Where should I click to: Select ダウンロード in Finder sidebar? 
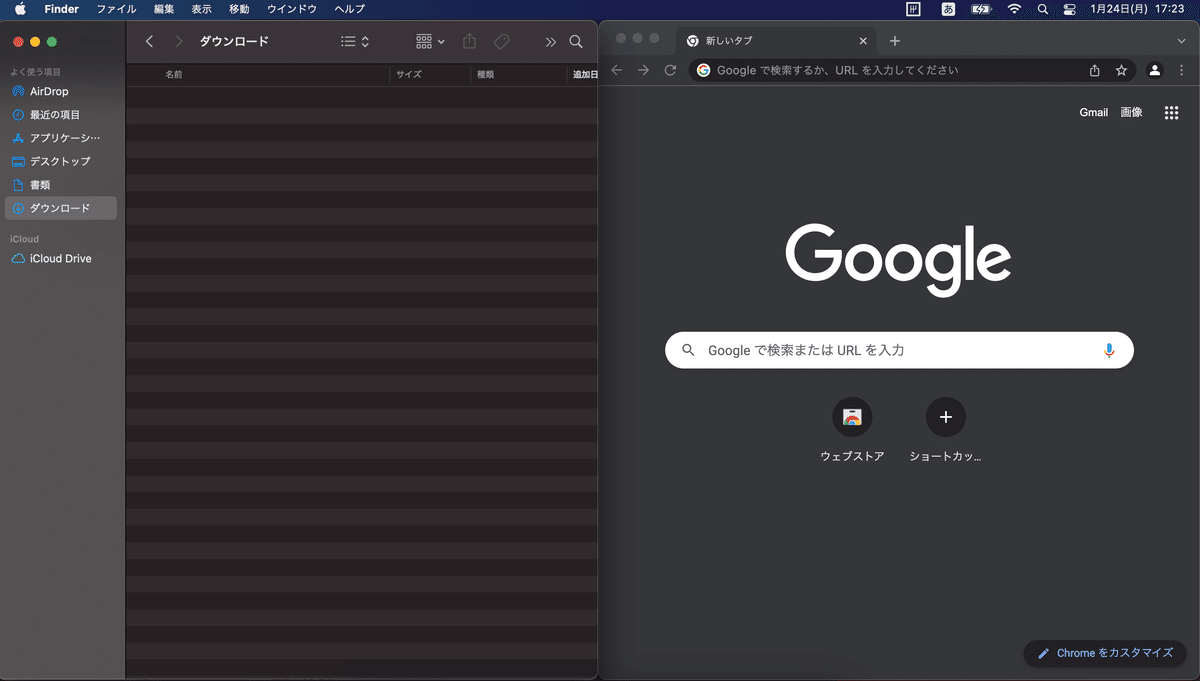(x=61, y=208)
